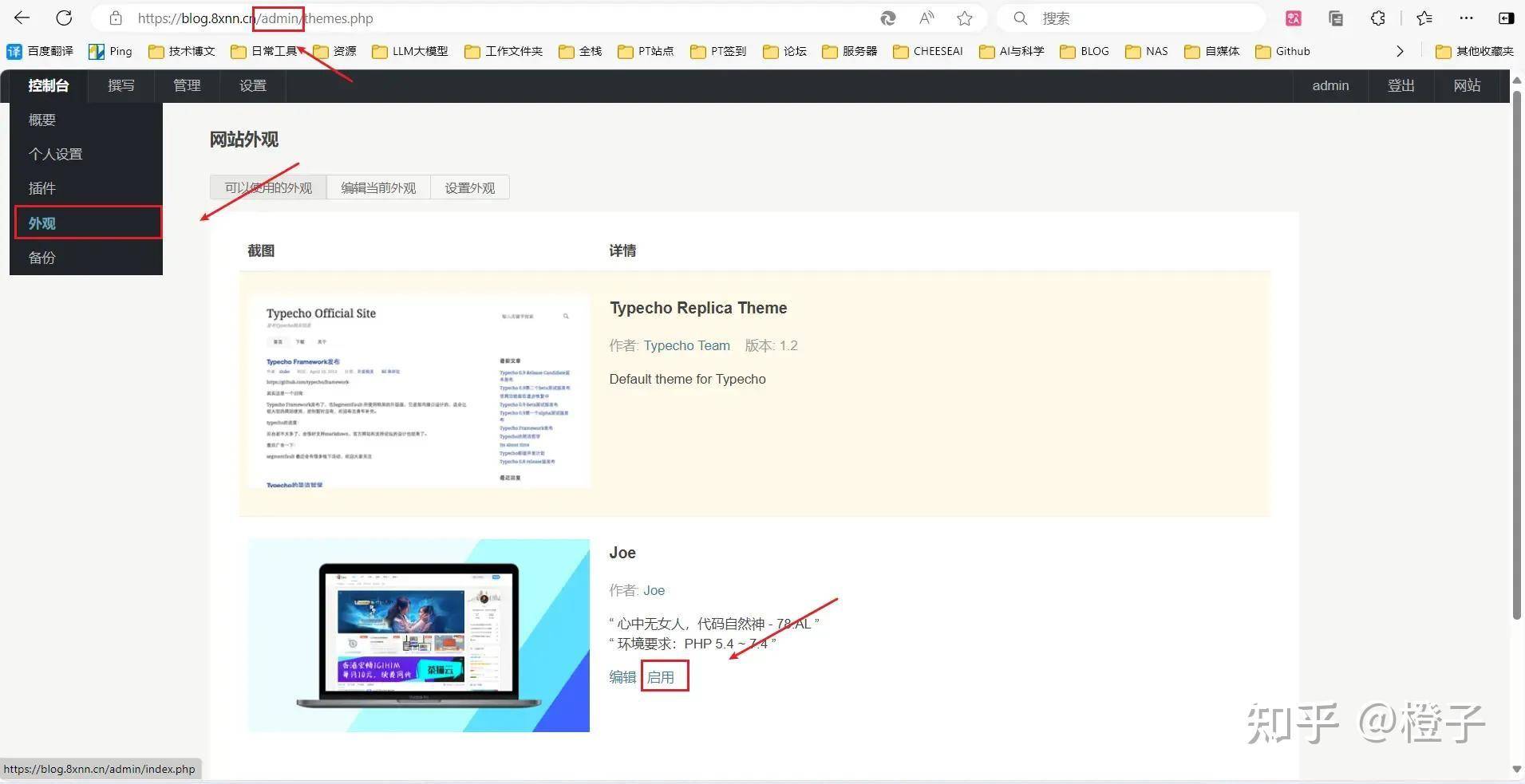
Task: Click the Joe theme screenshot thumbnail
Action: (x=419, y=636)
